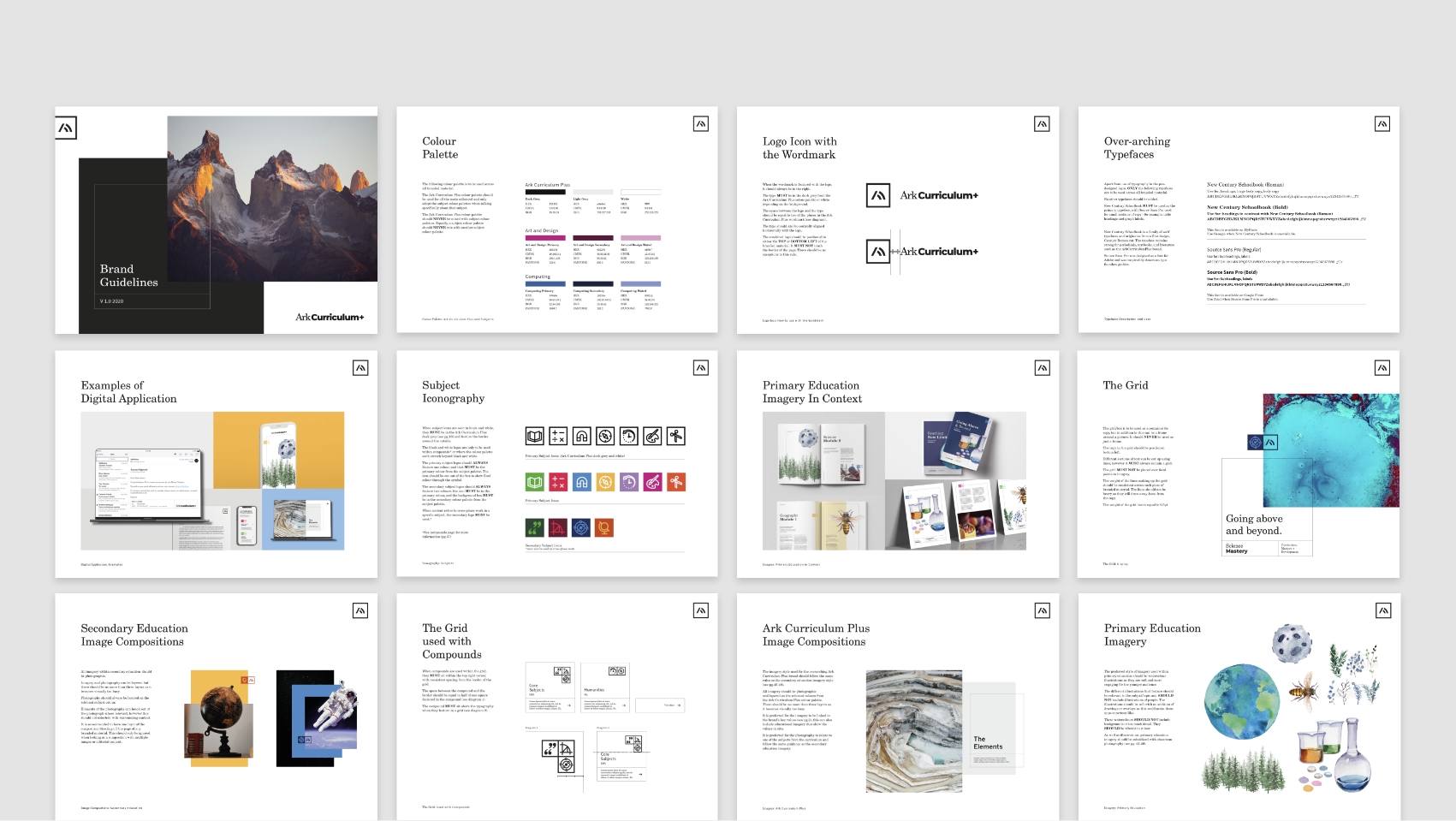1456x821 pixels.
Task: Click the 'Examples of Digital Application' heading
Action: click(128, 392)
